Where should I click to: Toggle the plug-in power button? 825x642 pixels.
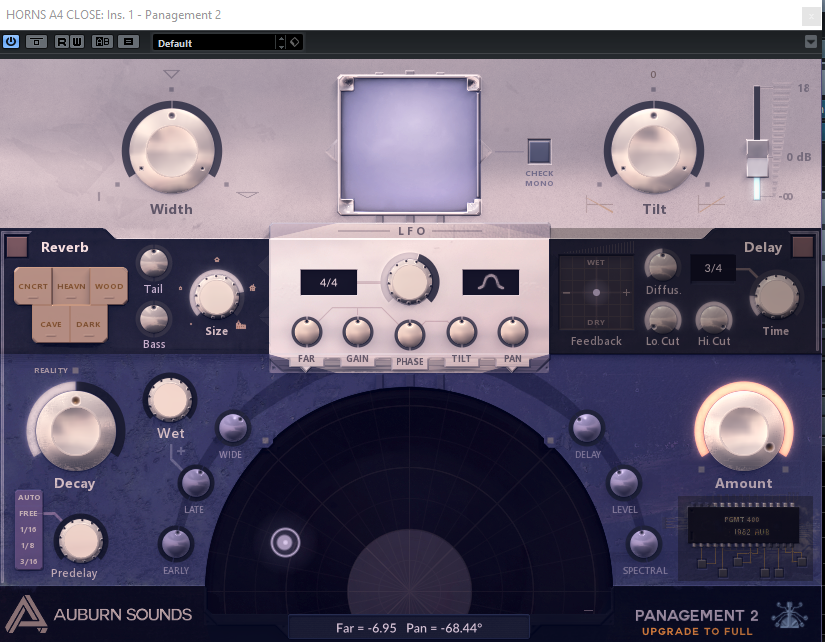[11, 42]
